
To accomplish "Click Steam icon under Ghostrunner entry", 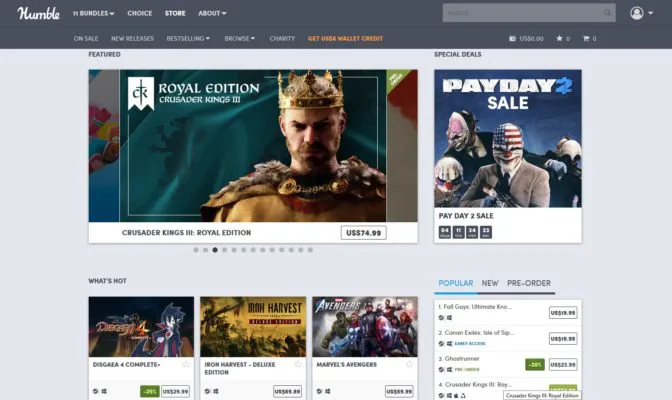I will (441, 370).
